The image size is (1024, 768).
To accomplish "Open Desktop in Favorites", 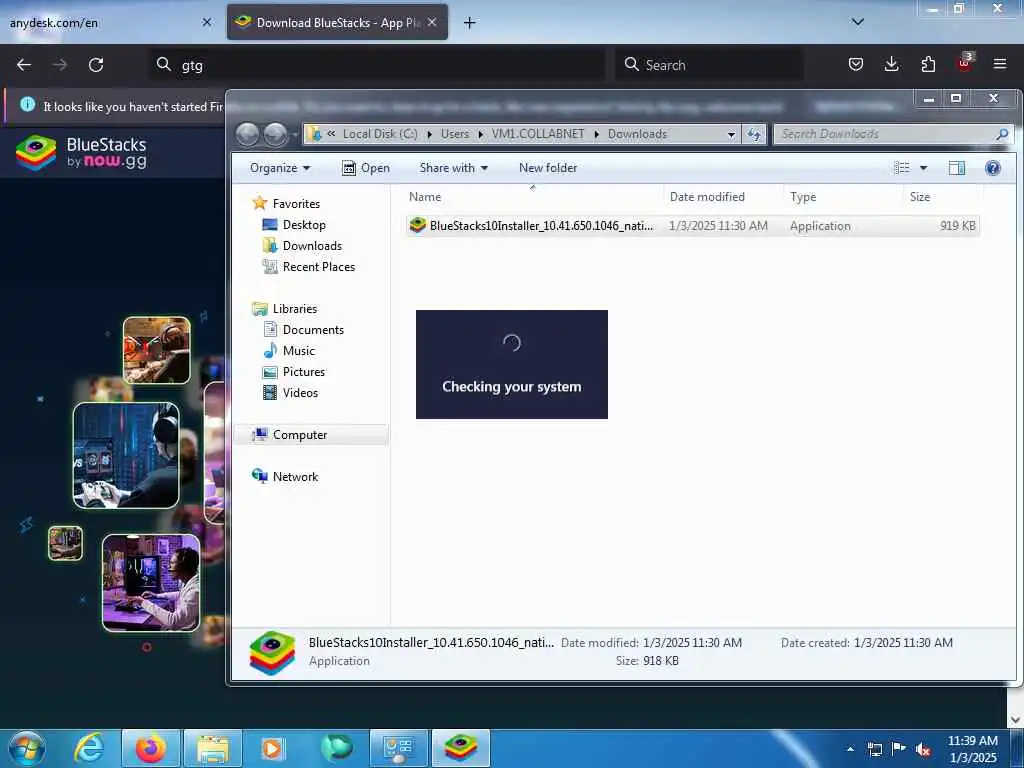I will (304, 225).
